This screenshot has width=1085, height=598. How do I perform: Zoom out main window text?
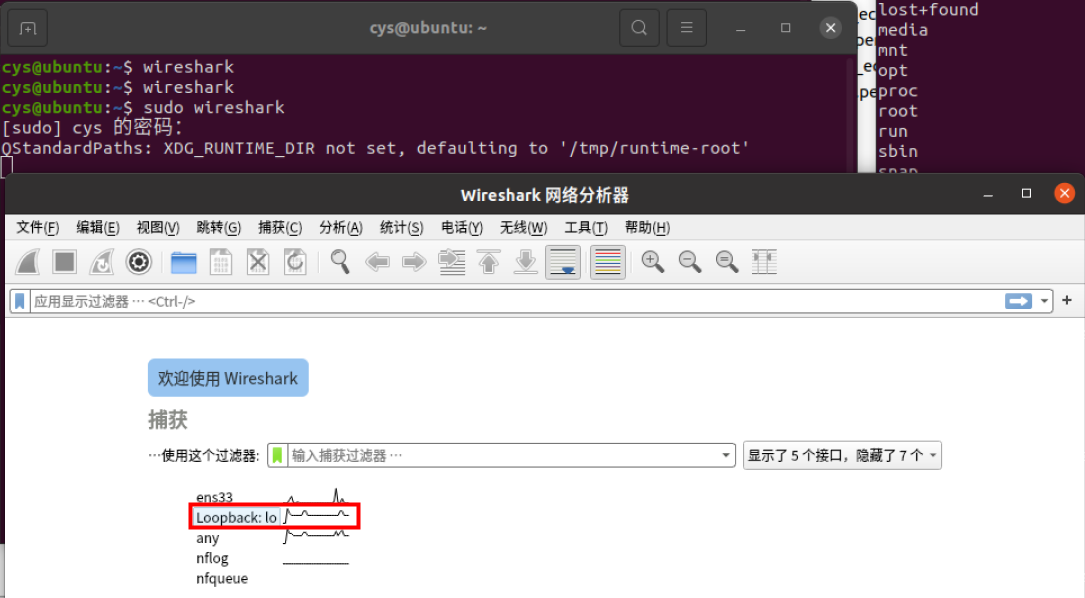690,262
